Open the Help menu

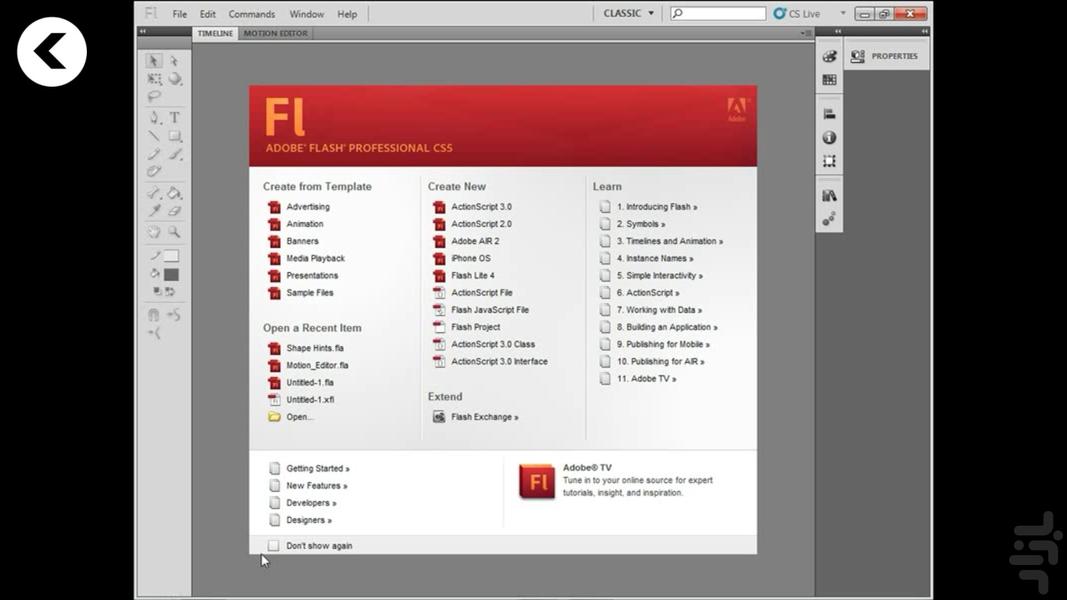347,14
